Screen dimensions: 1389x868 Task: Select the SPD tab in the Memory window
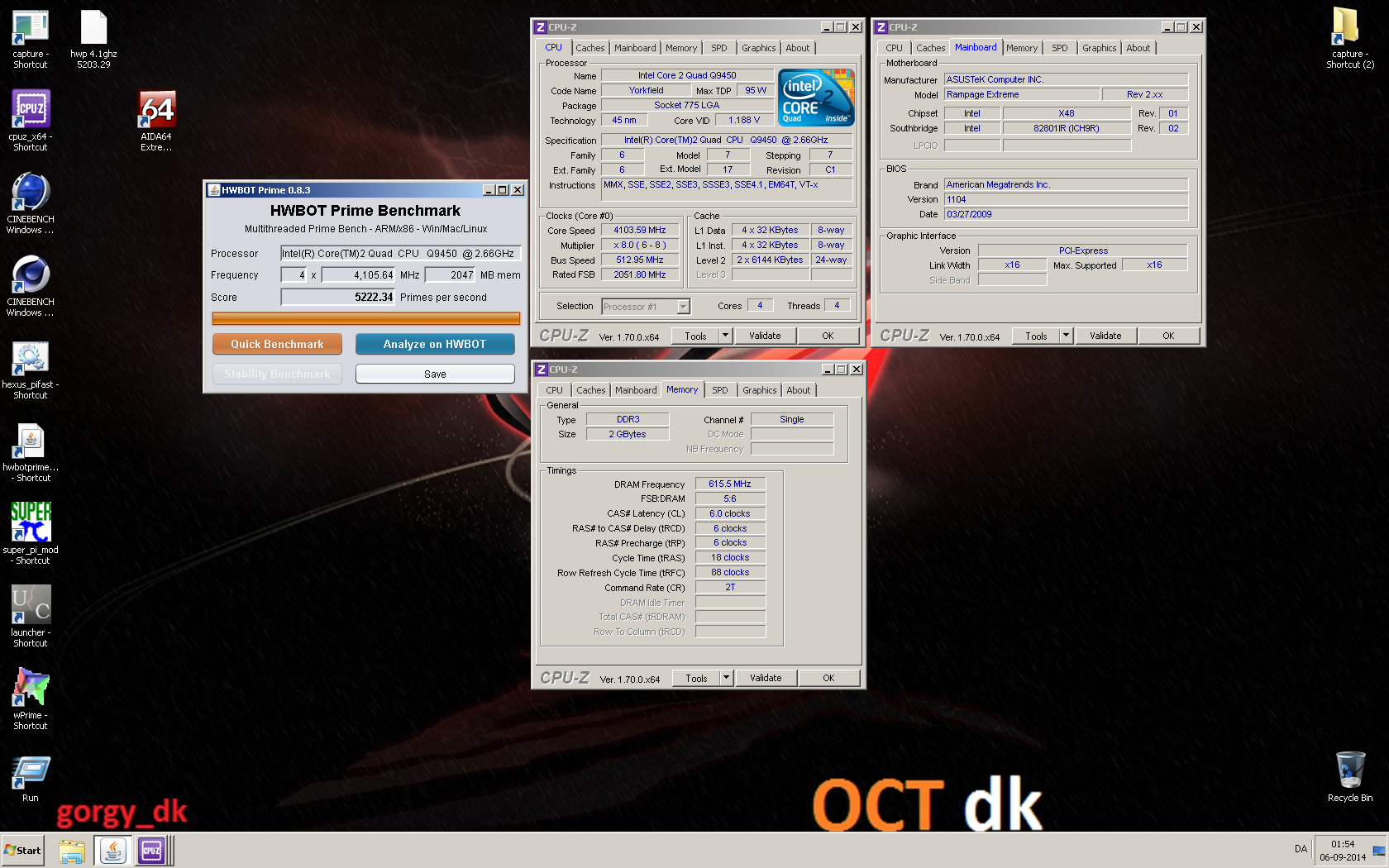(x=720, y=390)
